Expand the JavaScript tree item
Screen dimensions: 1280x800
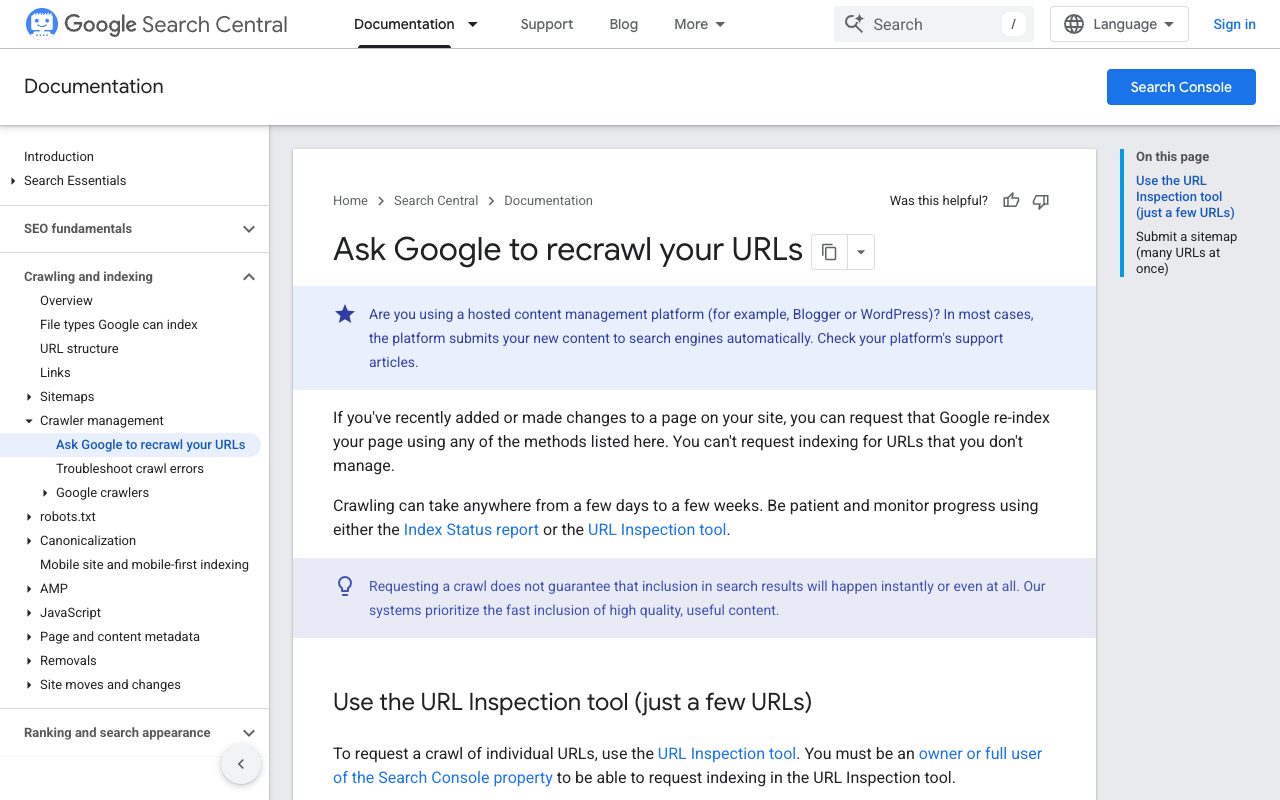(x=29, y=613)
